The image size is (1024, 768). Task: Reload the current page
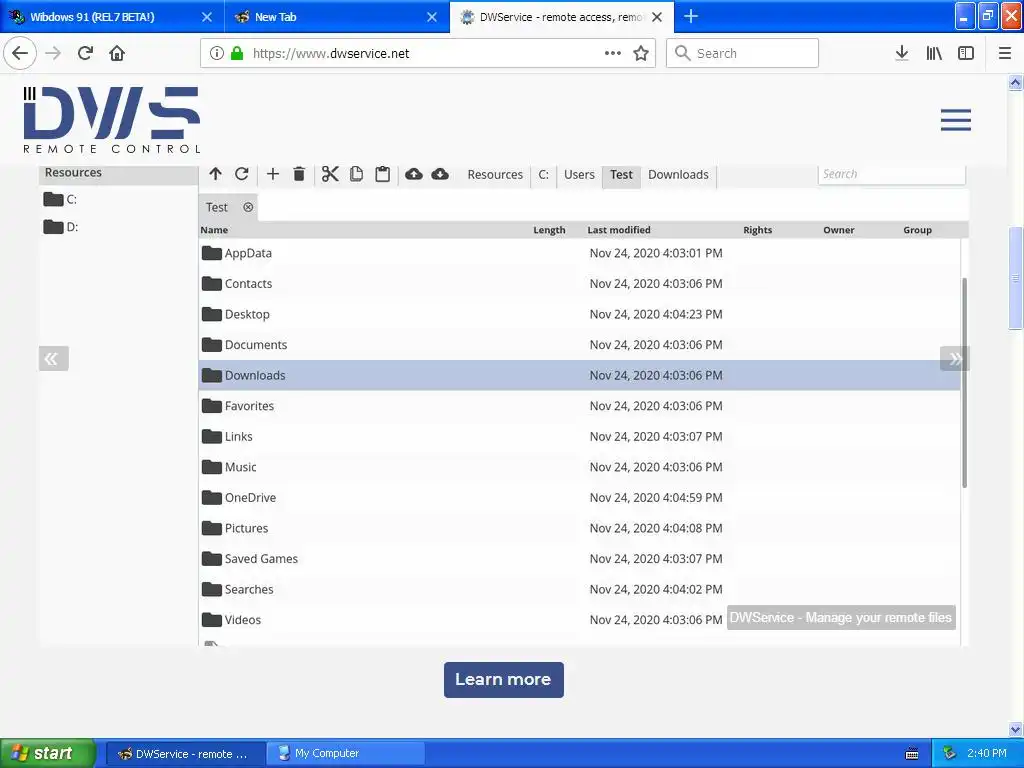[x=86, y=53]
